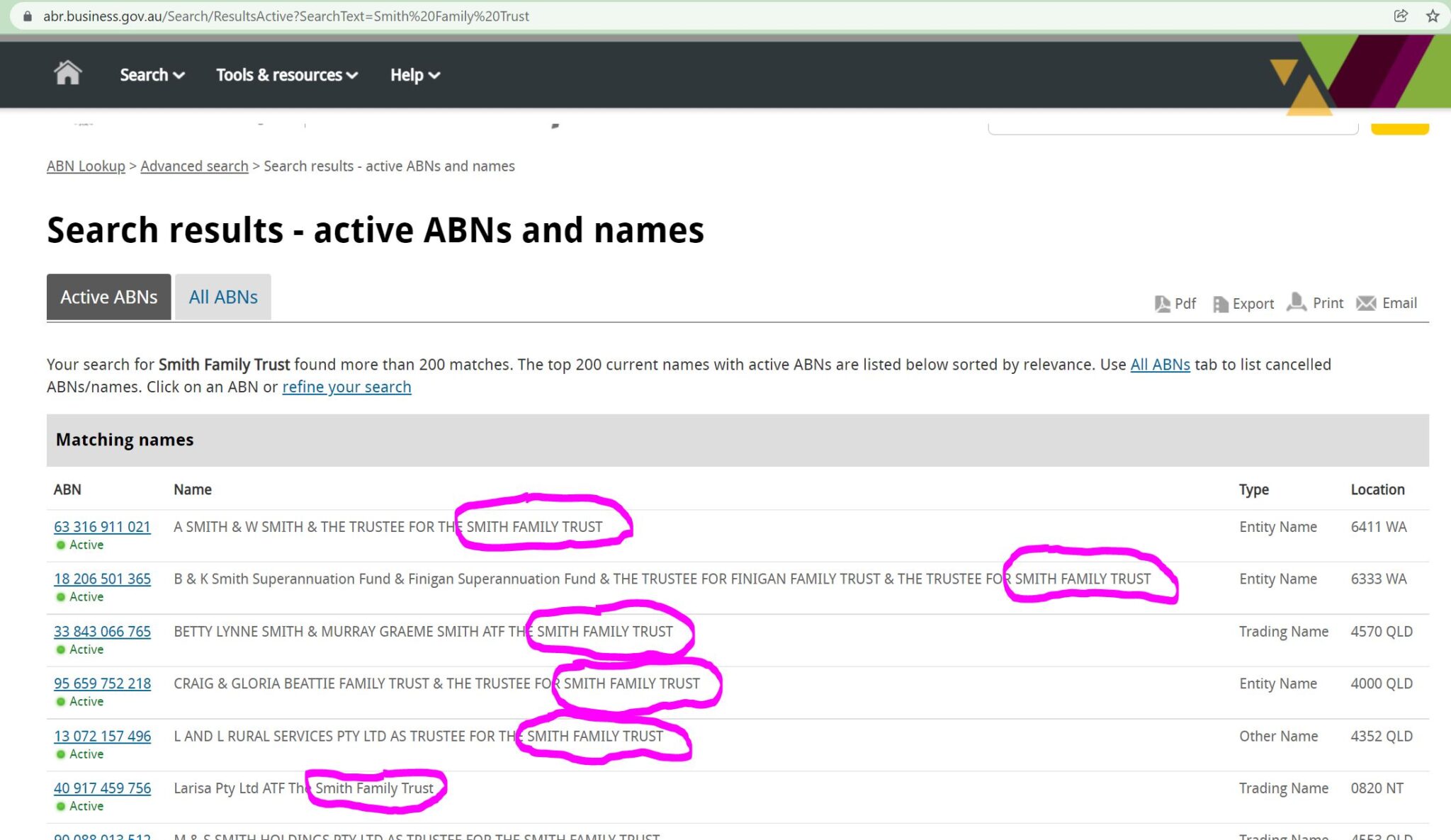
Task: Click the All ABNs link in the results description
Action: pyautogui.click(x=1160, y=364)
